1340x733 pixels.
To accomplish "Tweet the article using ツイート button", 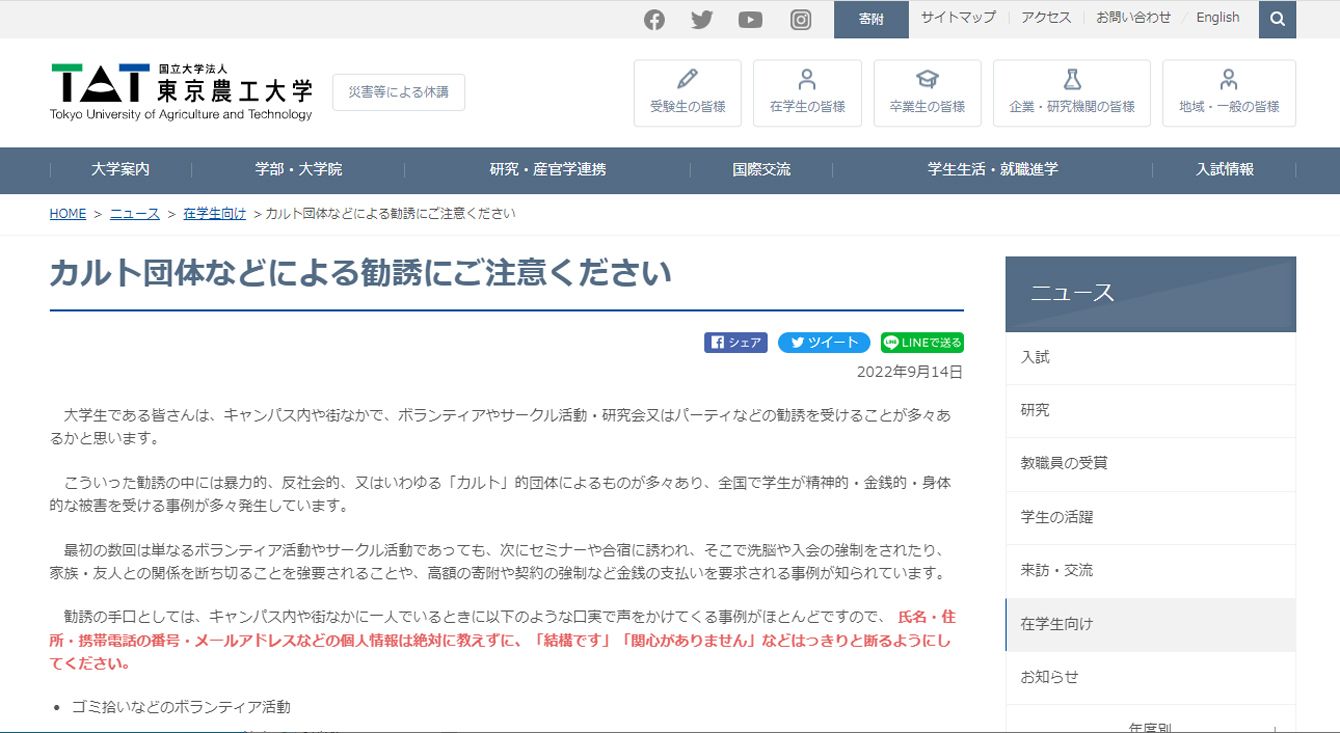I will pyautogui.click(x=823, y=342).
